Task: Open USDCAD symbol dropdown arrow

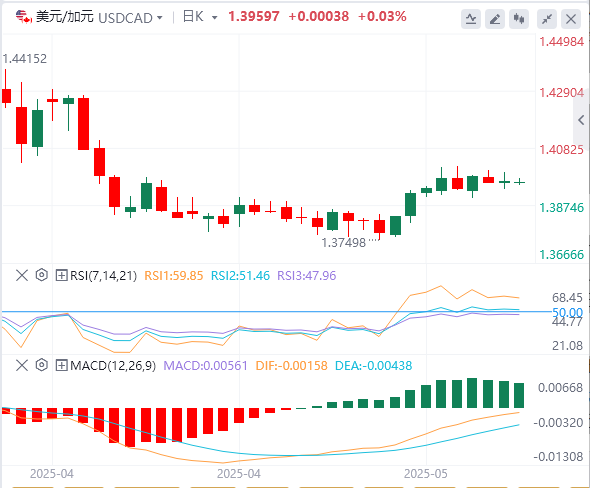Action: pos(160,18)
